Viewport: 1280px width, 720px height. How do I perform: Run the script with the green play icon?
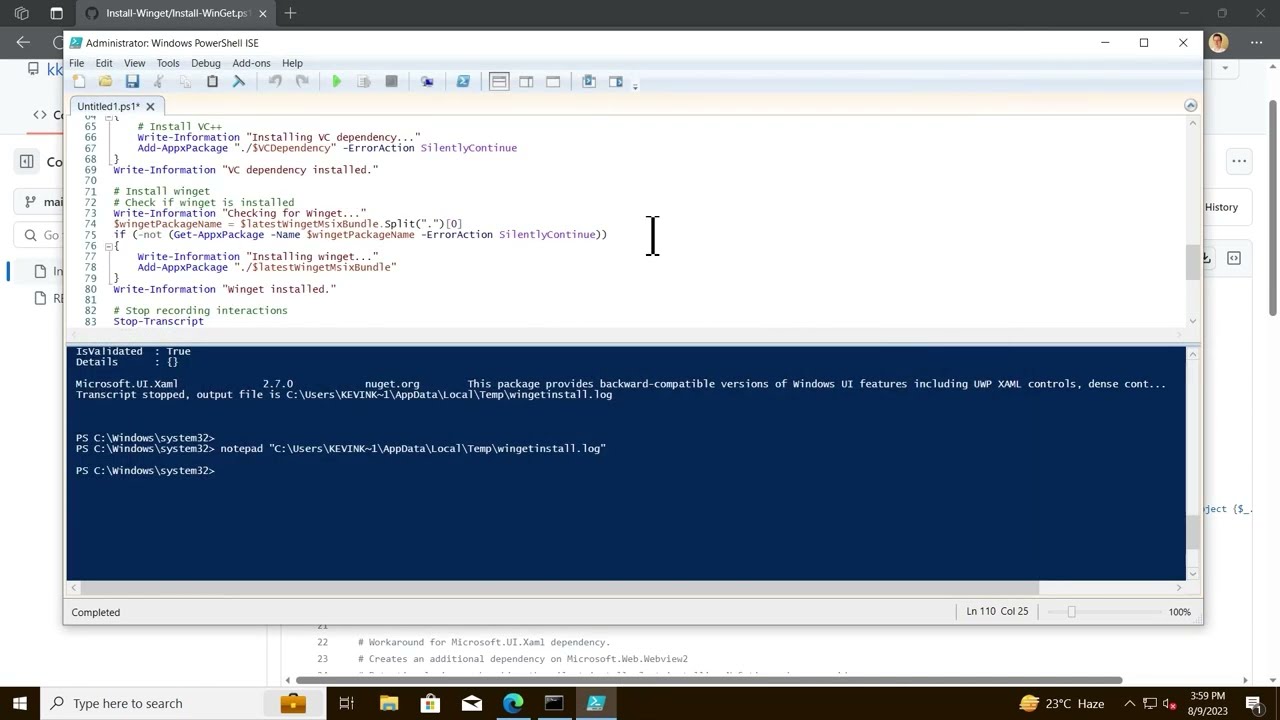click(337, 82)
